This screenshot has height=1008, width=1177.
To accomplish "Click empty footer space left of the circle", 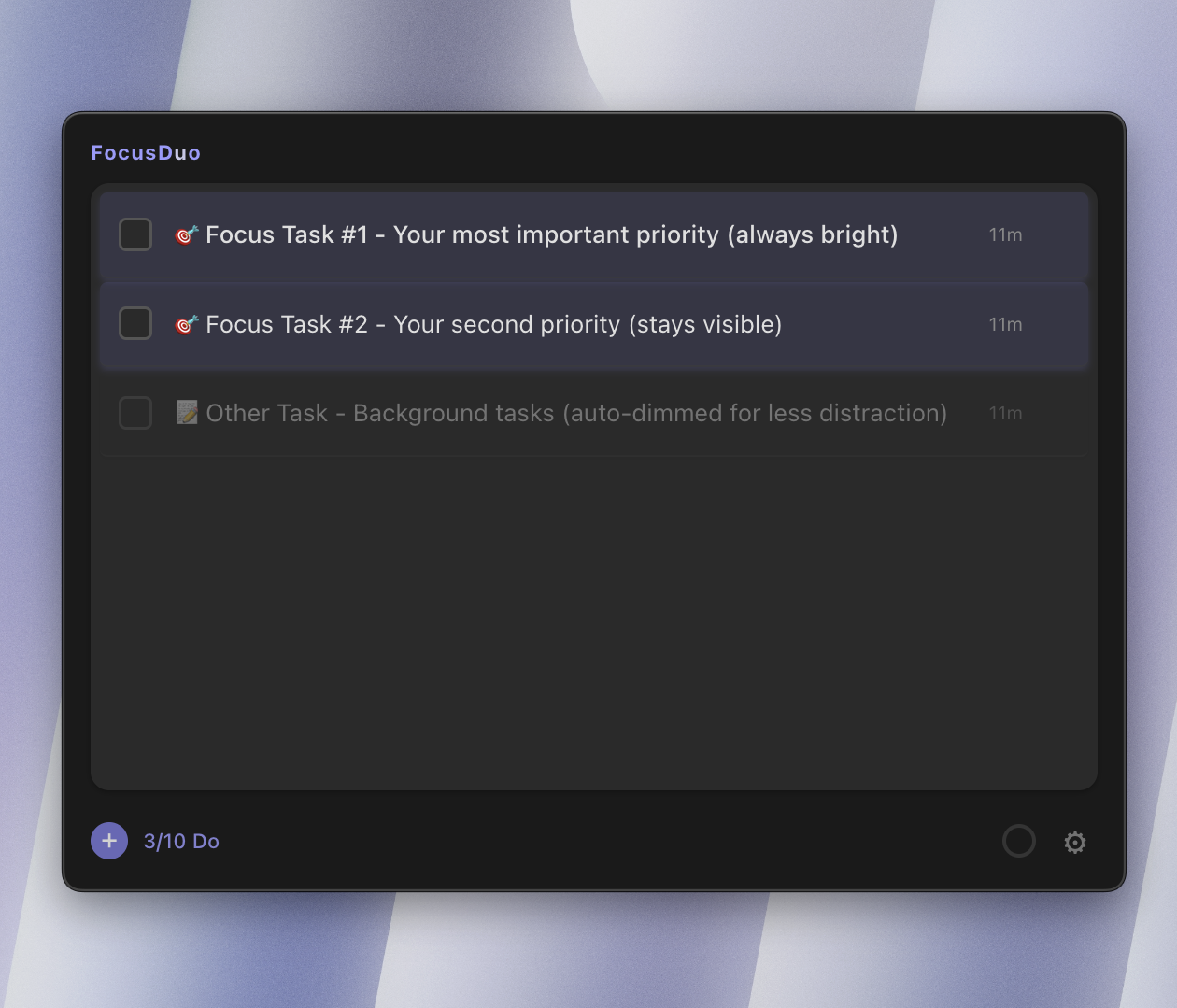I will (607, 841).
